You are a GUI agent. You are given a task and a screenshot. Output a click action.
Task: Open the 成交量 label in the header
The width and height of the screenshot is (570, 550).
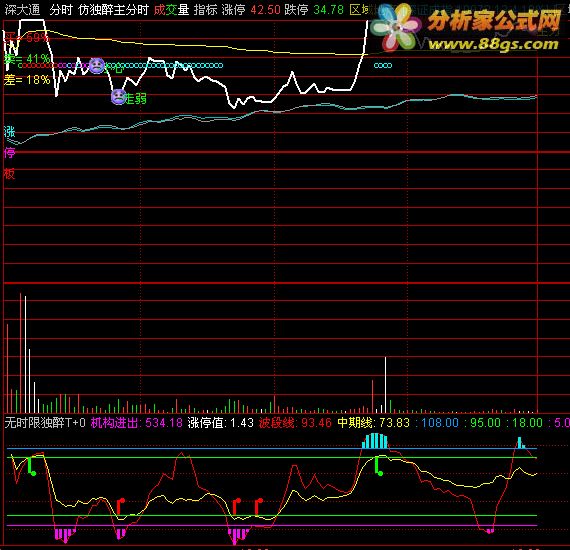tap(171, 10)
